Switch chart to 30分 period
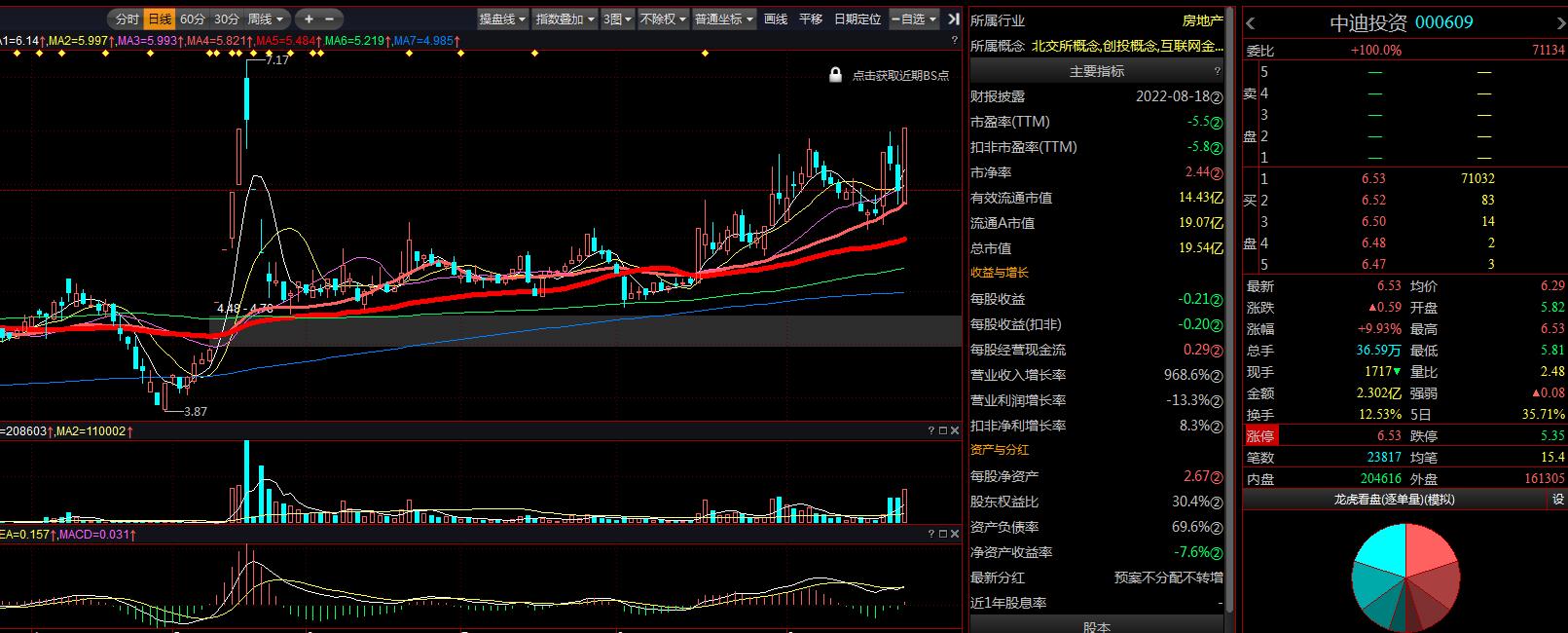The height and width of the screenshot is (633, 1568). [227, 19]
